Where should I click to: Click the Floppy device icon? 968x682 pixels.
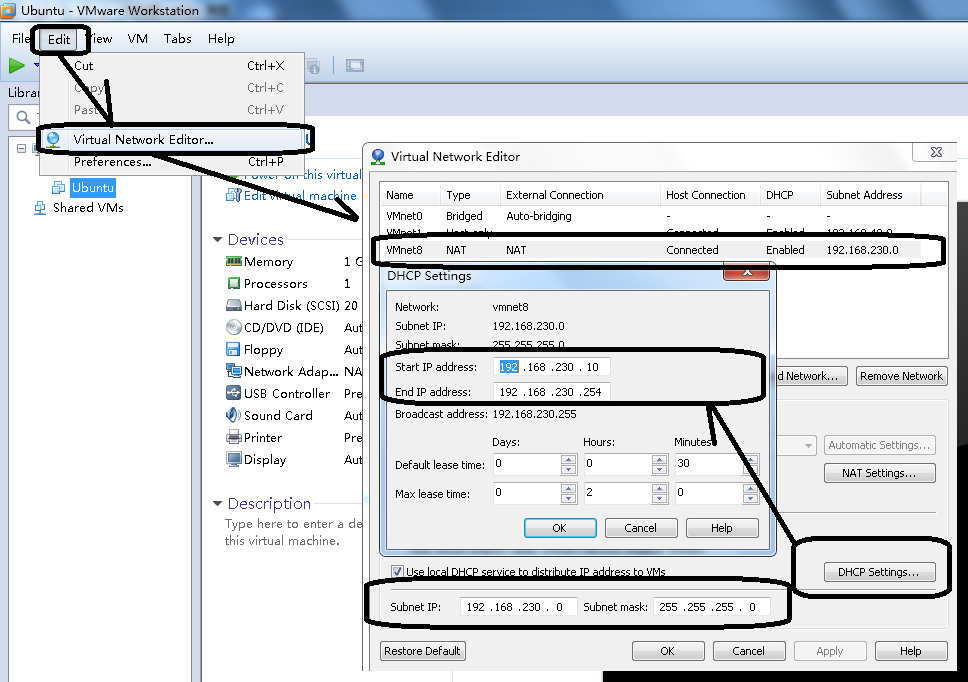(234, 350)
